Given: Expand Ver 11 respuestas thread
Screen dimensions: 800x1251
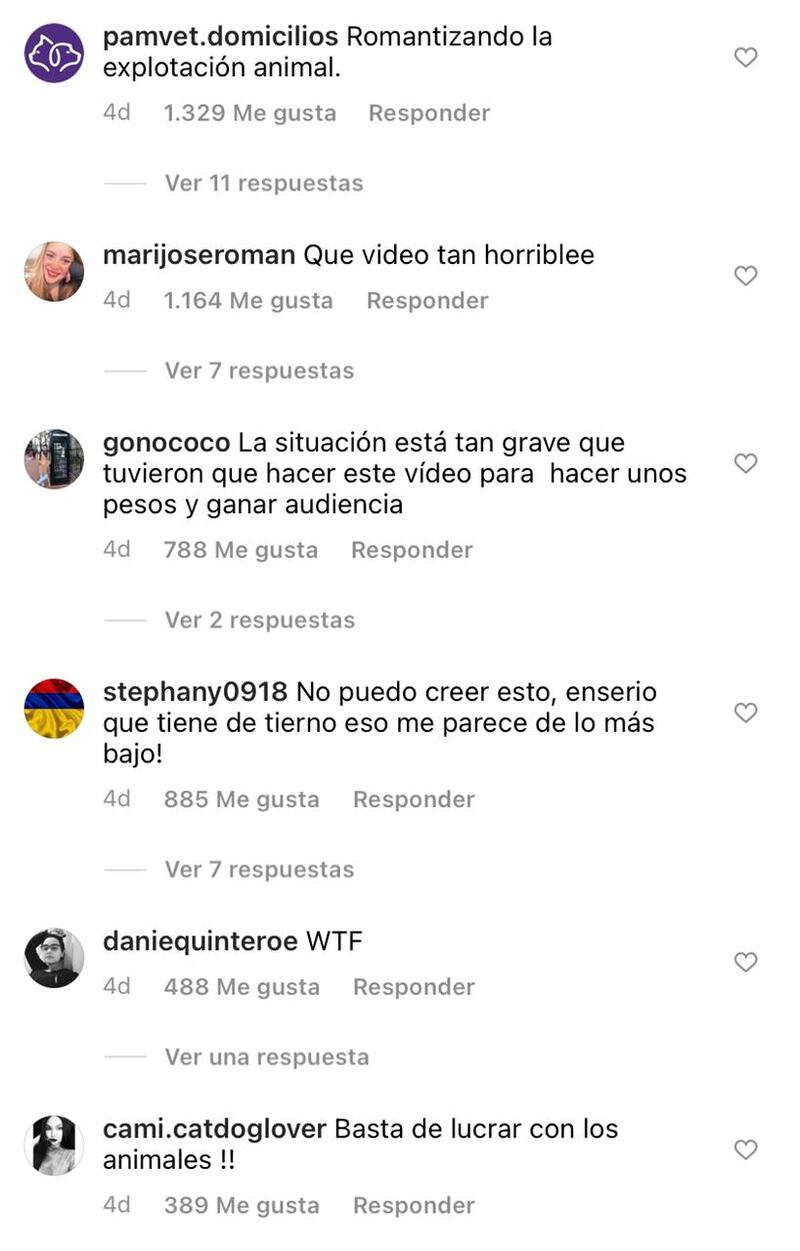Looking at the screenshot, I should [x=264, y=183].
